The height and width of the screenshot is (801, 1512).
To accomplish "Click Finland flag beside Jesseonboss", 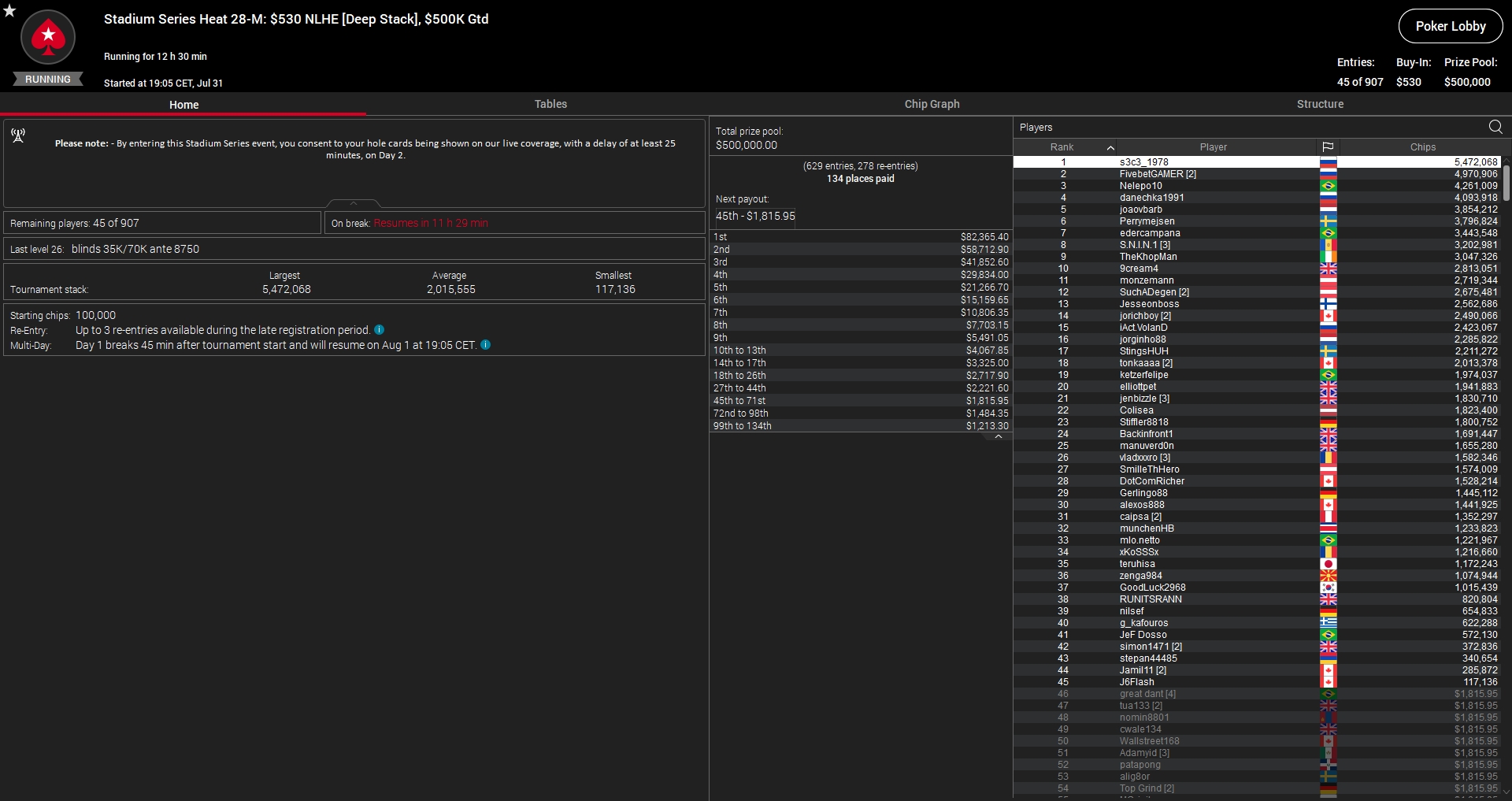I will click(x=1329, y=304).
